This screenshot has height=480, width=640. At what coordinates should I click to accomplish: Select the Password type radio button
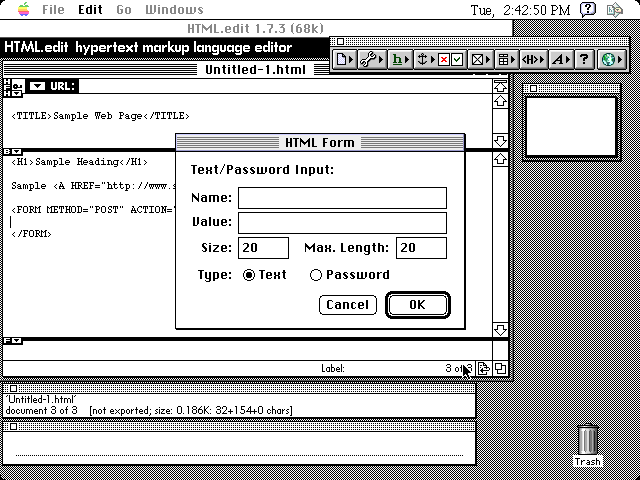click(316, 275)
